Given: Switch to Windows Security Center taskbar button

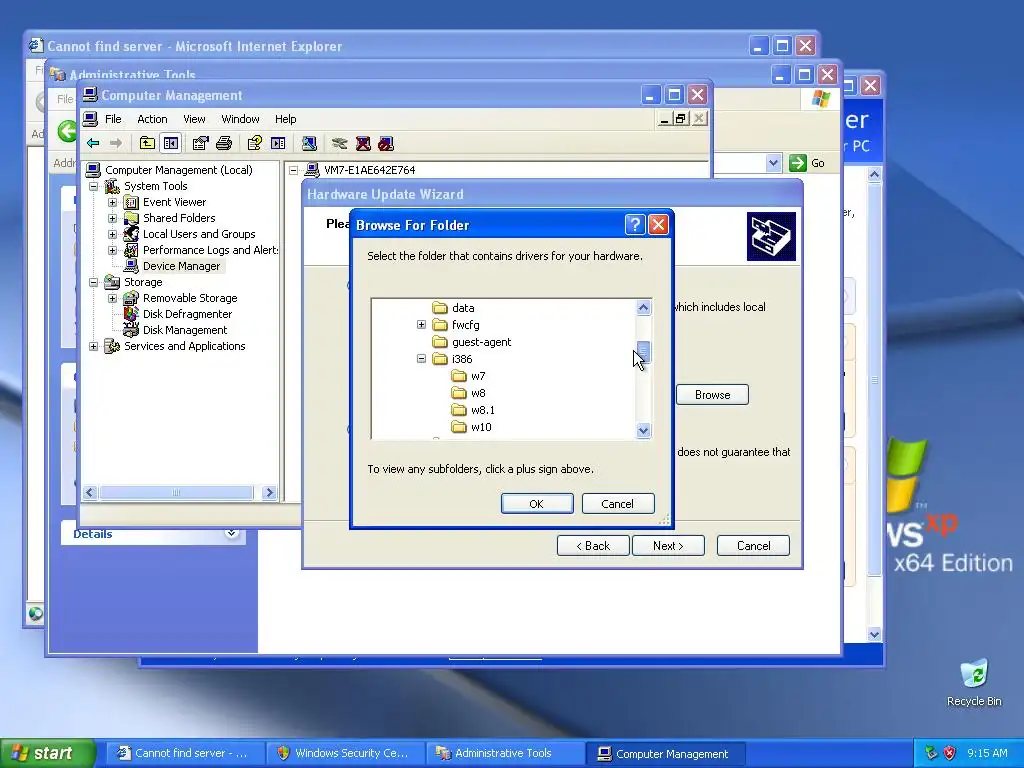Looking at the screenshot, I should (344, 753).
